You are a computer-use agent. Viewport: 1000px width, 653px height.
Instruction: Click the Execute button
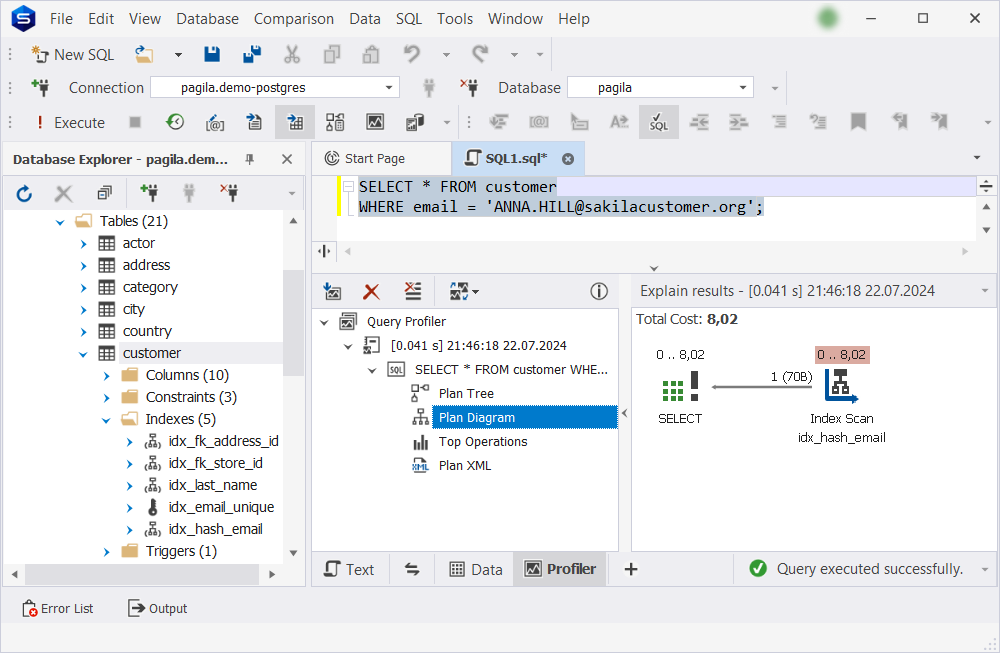(x=70, y=122)
